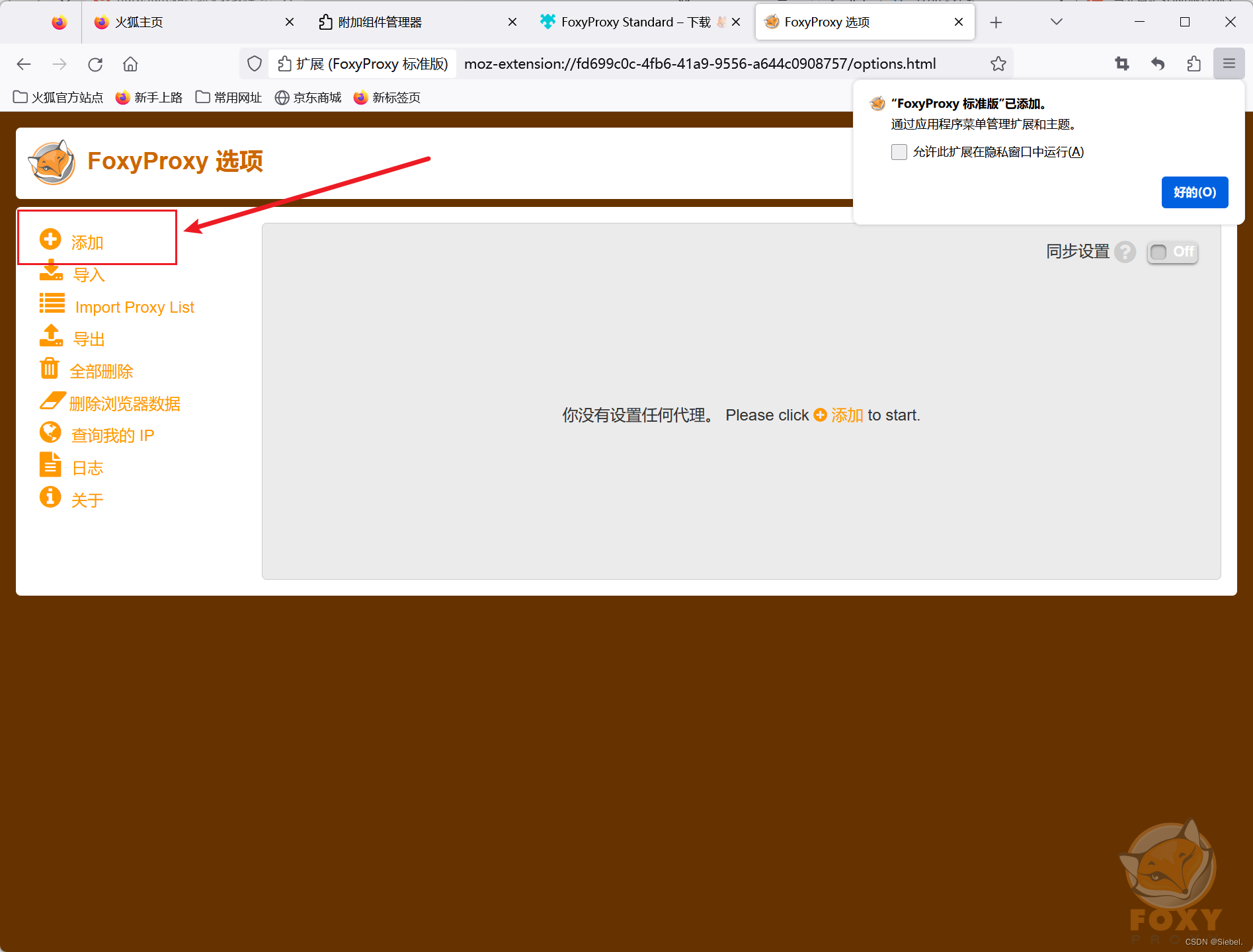The image size is (1253, 952).
Task: Click the 关于 info icon
Action: (x=50, y=496)
